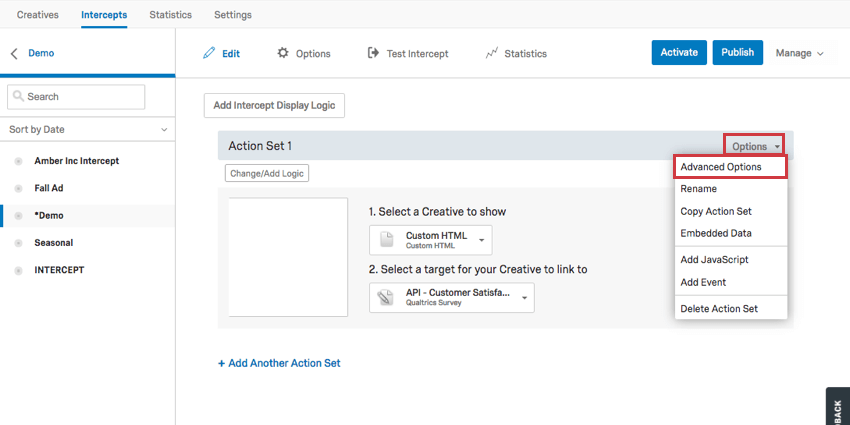Click the pencil Edit icon
Viewport: 850px width, 425px height.
(x=209, y=53)
